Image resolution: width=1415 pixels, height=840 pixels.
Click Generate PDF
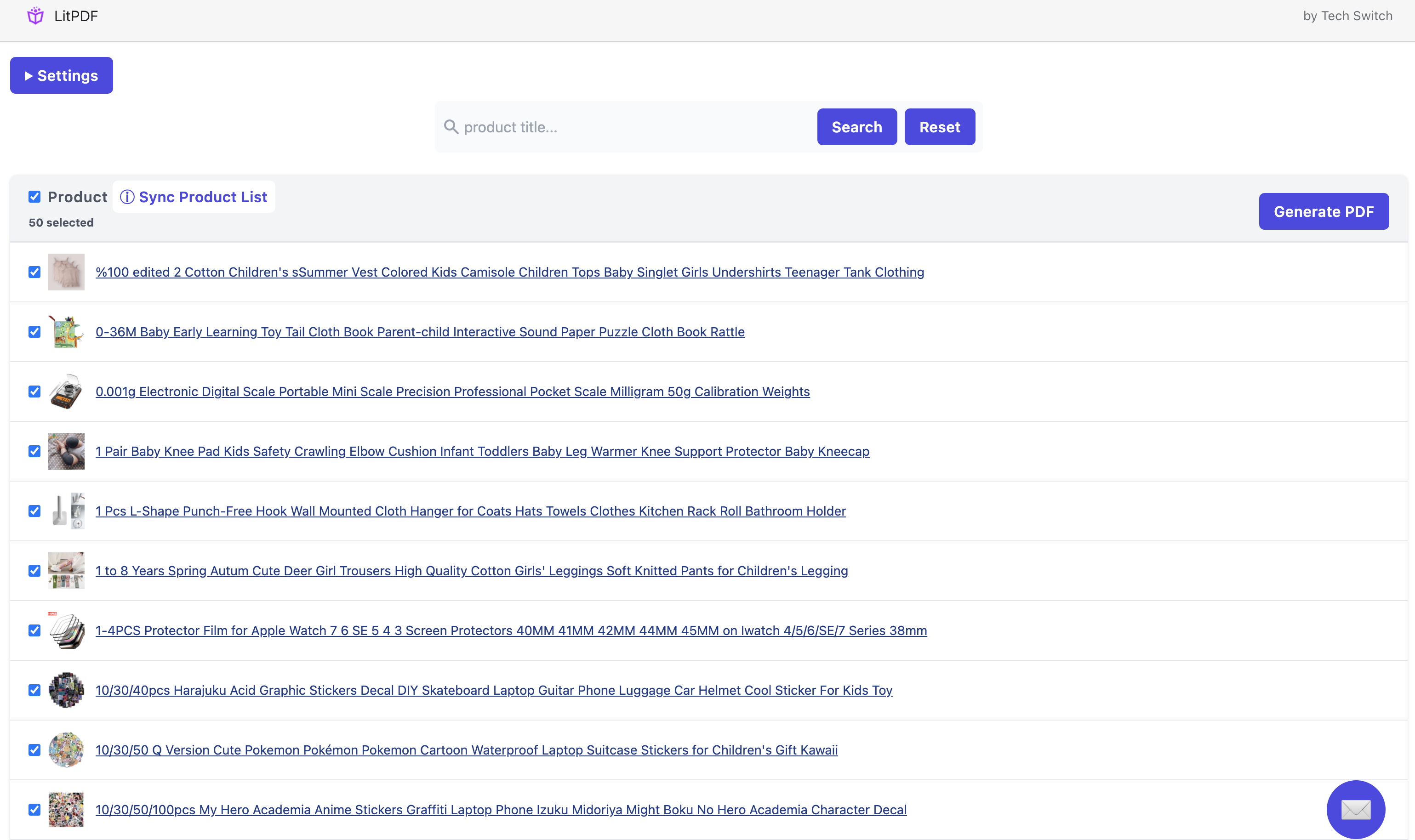click(1324, 211)
